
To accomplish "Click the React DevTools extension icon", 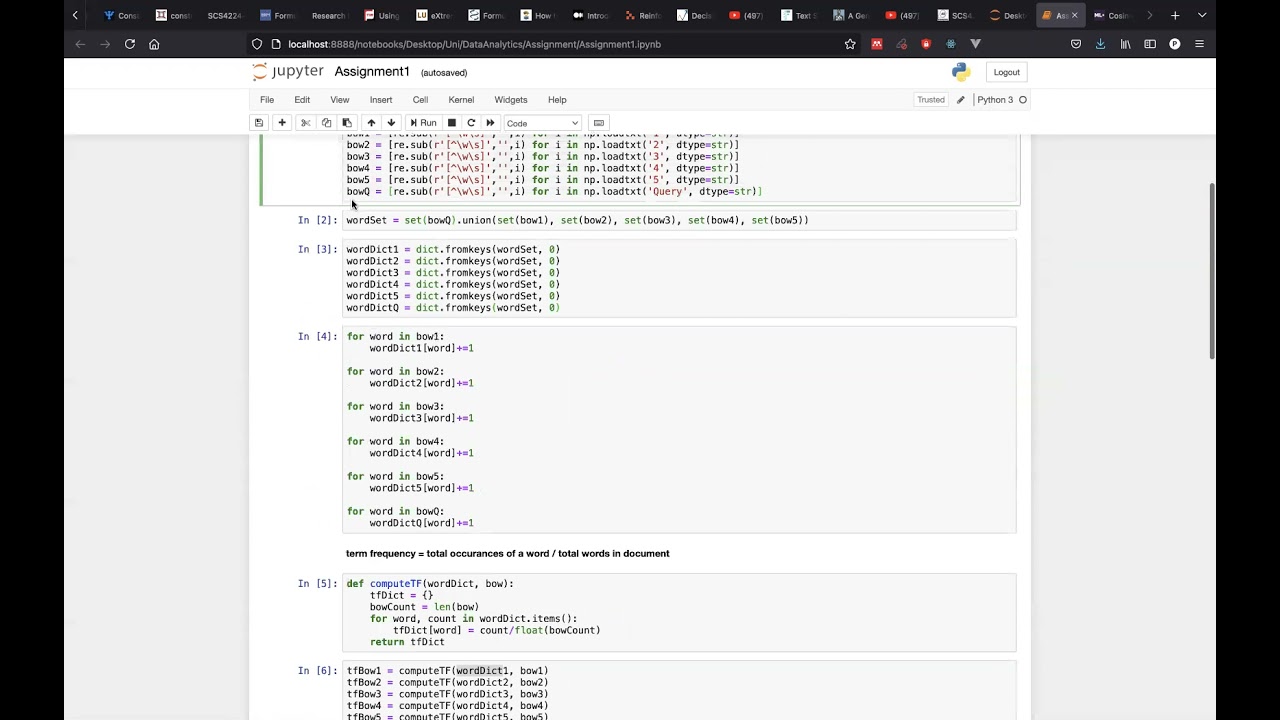I will 950,44.
